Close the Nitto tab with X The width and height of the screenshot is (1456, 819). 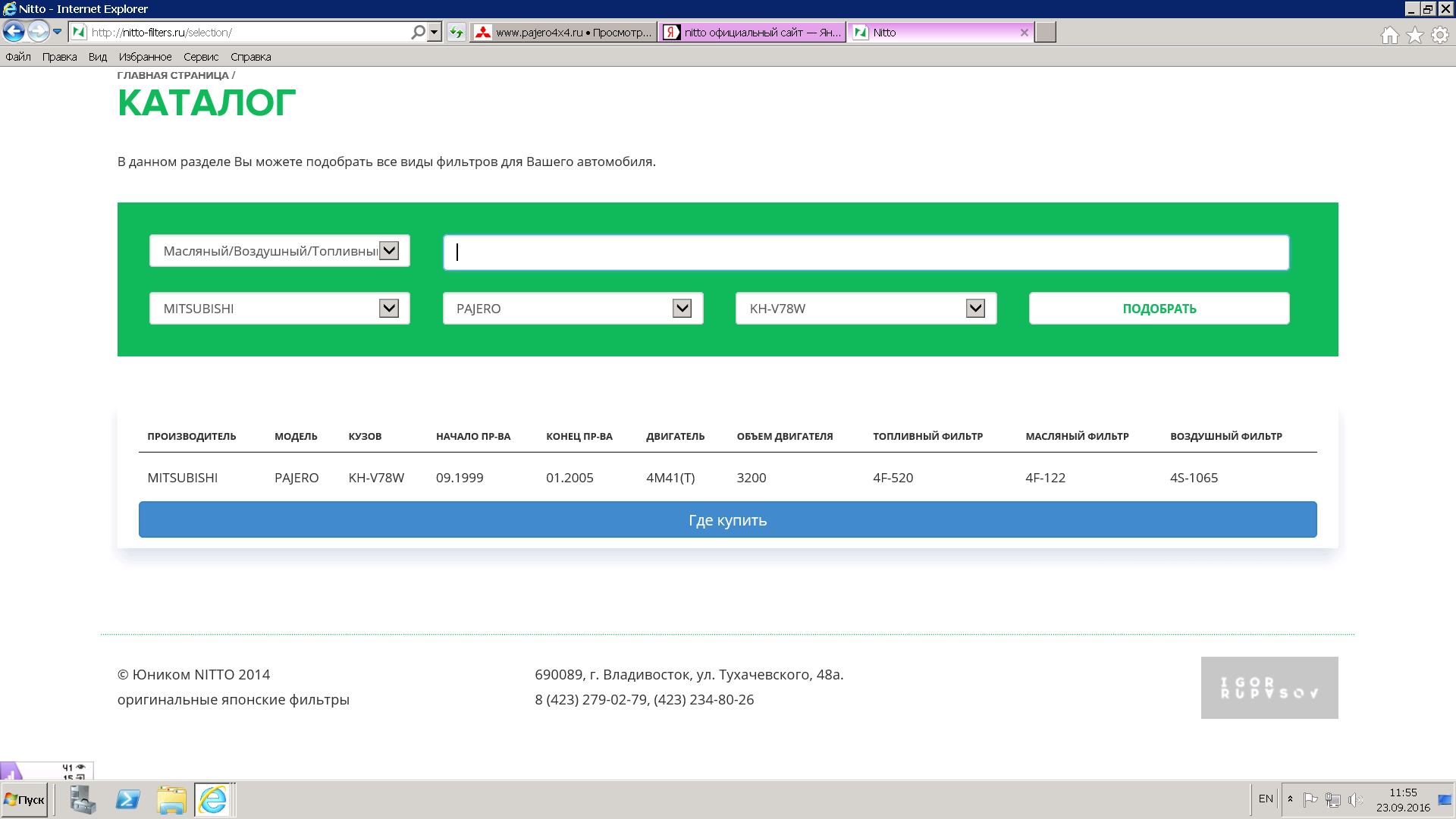1024,33
